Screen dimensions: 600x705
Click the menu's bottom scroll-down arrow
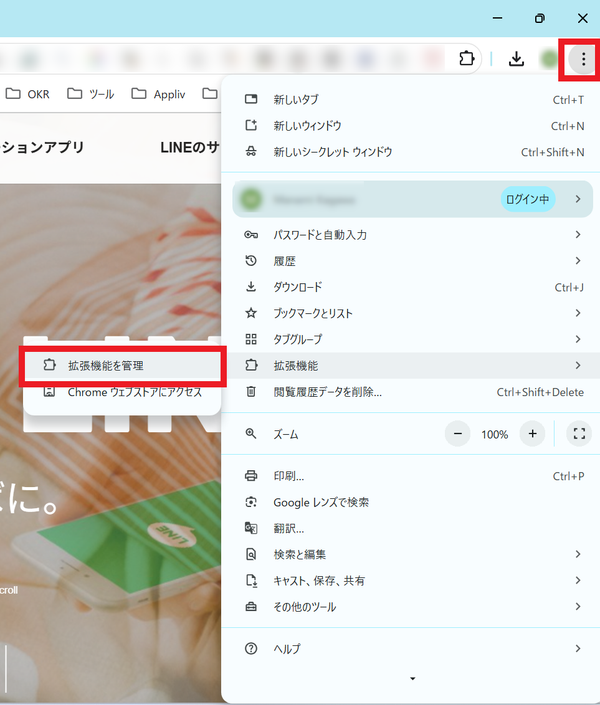pos(412,678)
